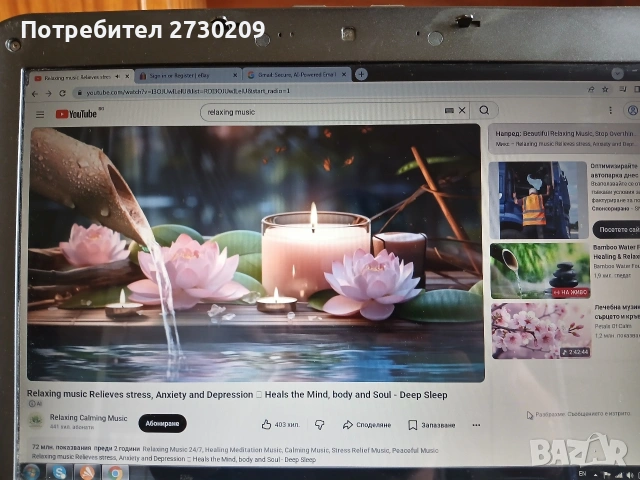
Task: Click the browser address bar URL
Action: click(x=188, y=92)
